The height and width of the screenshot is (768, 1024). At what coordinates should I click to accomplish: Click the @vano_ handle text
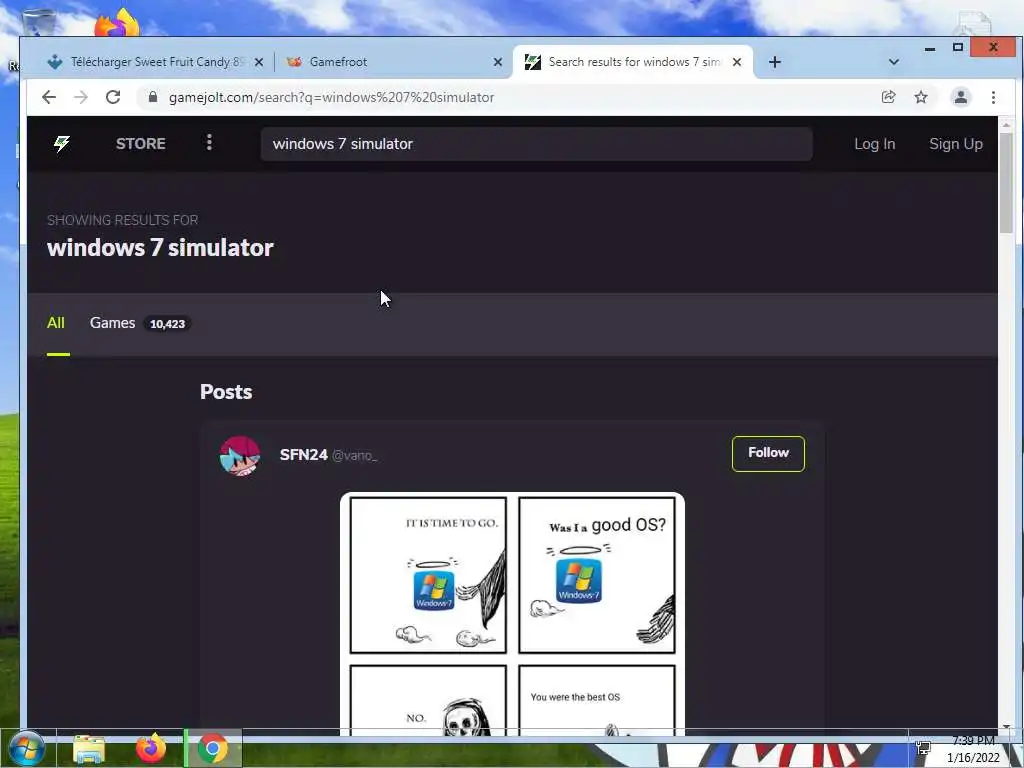(355, 455)
